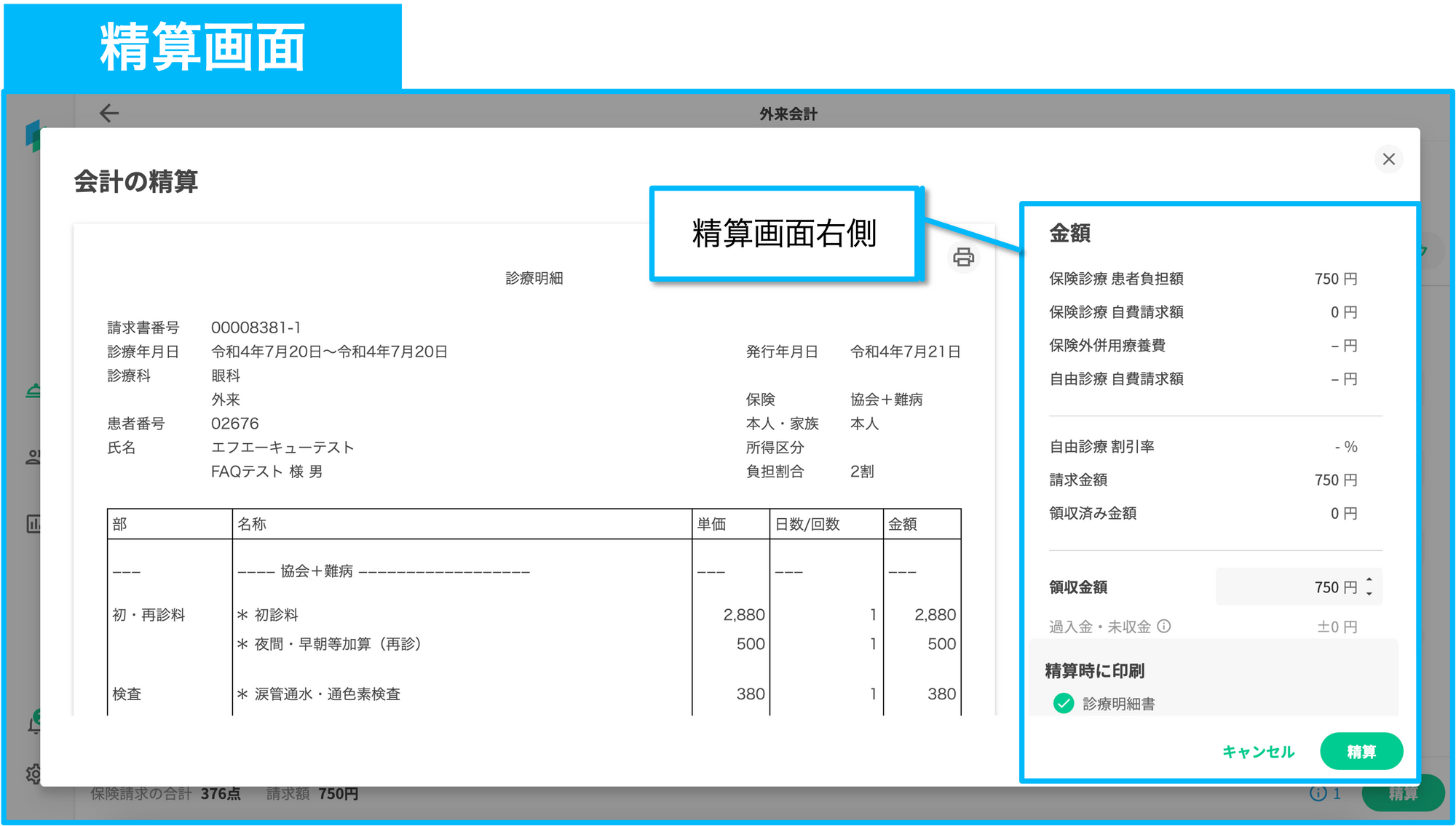Click the app logo at top left
1456x826 pixels.
coord(32,135)
